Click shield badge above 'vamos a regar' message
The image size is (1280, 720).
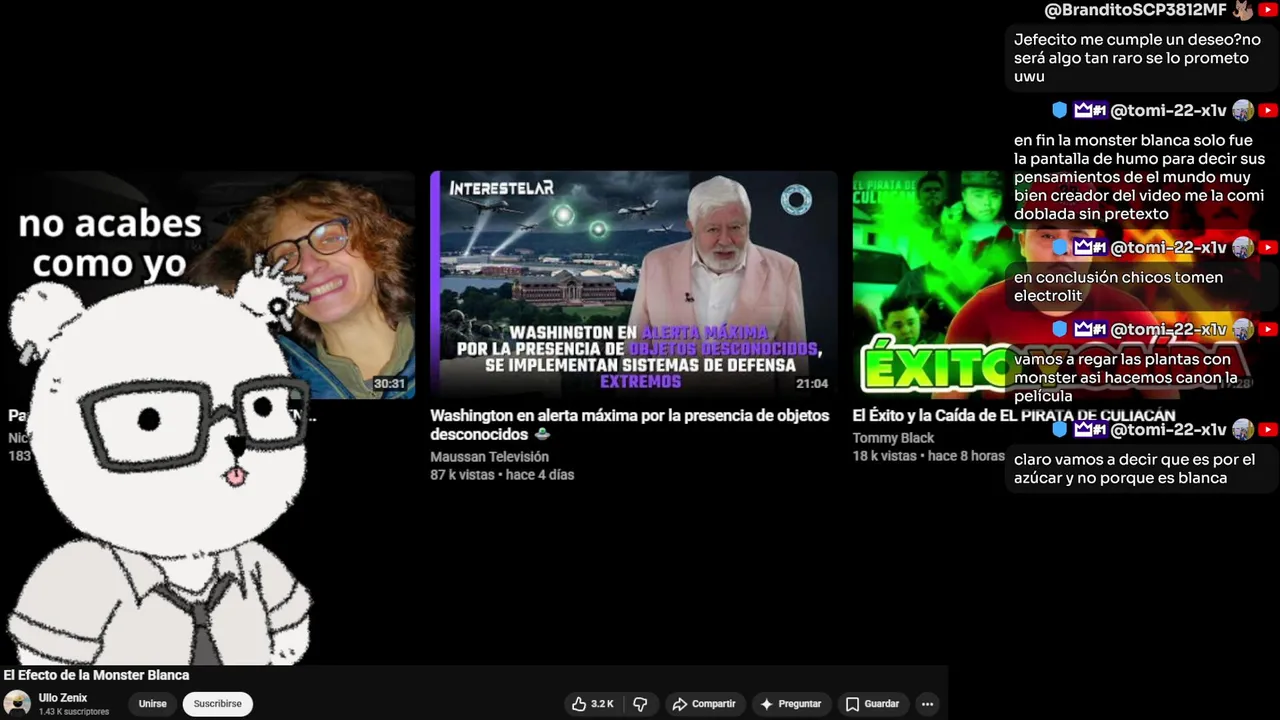point(1060,329)
